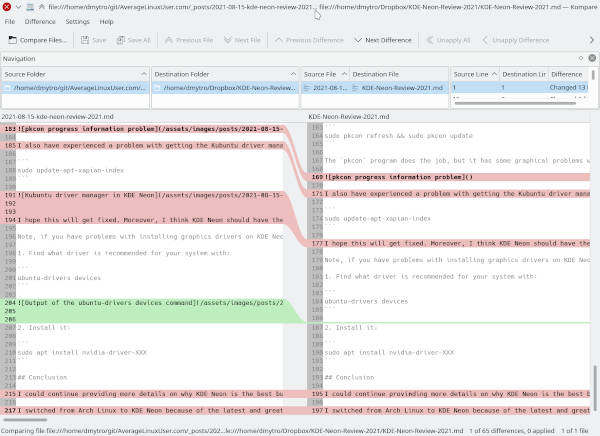600x436 pixels.
Task: Close the Navigation panel
Action: tap(592, 58)
